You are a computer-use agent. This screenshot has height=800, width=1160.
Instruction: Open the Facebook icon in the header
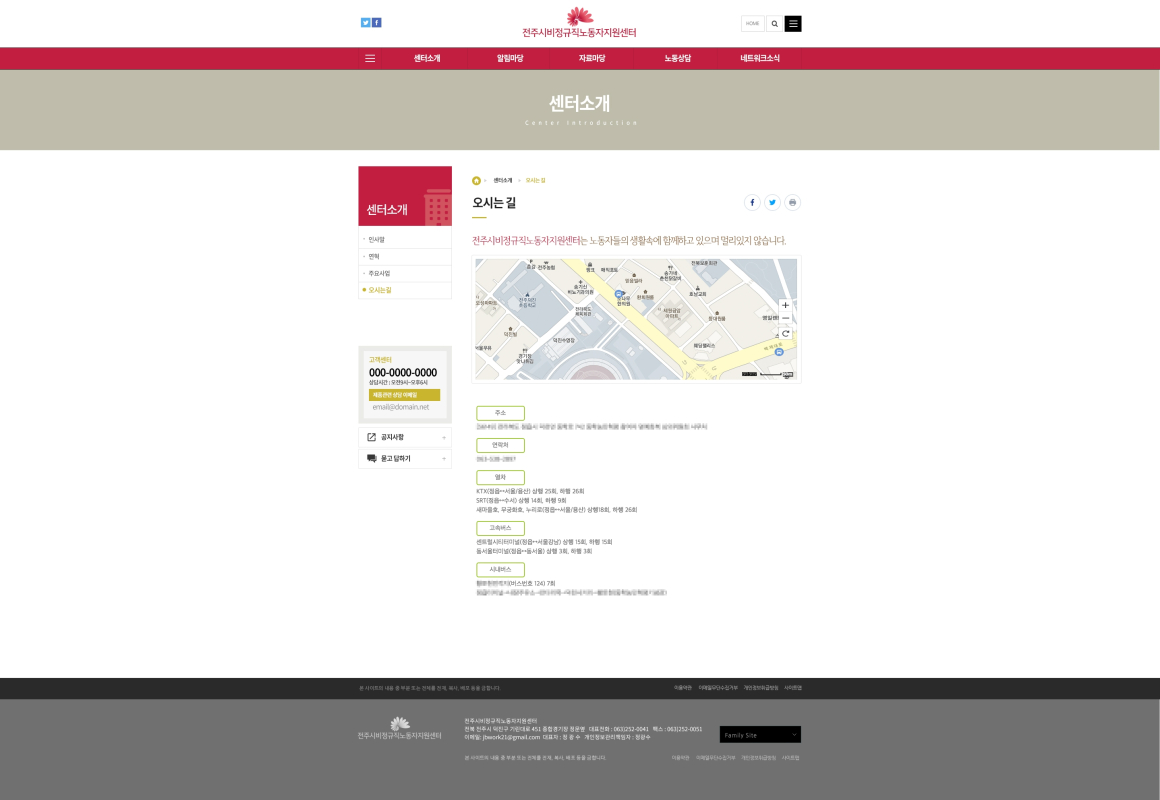pos(377,22)
